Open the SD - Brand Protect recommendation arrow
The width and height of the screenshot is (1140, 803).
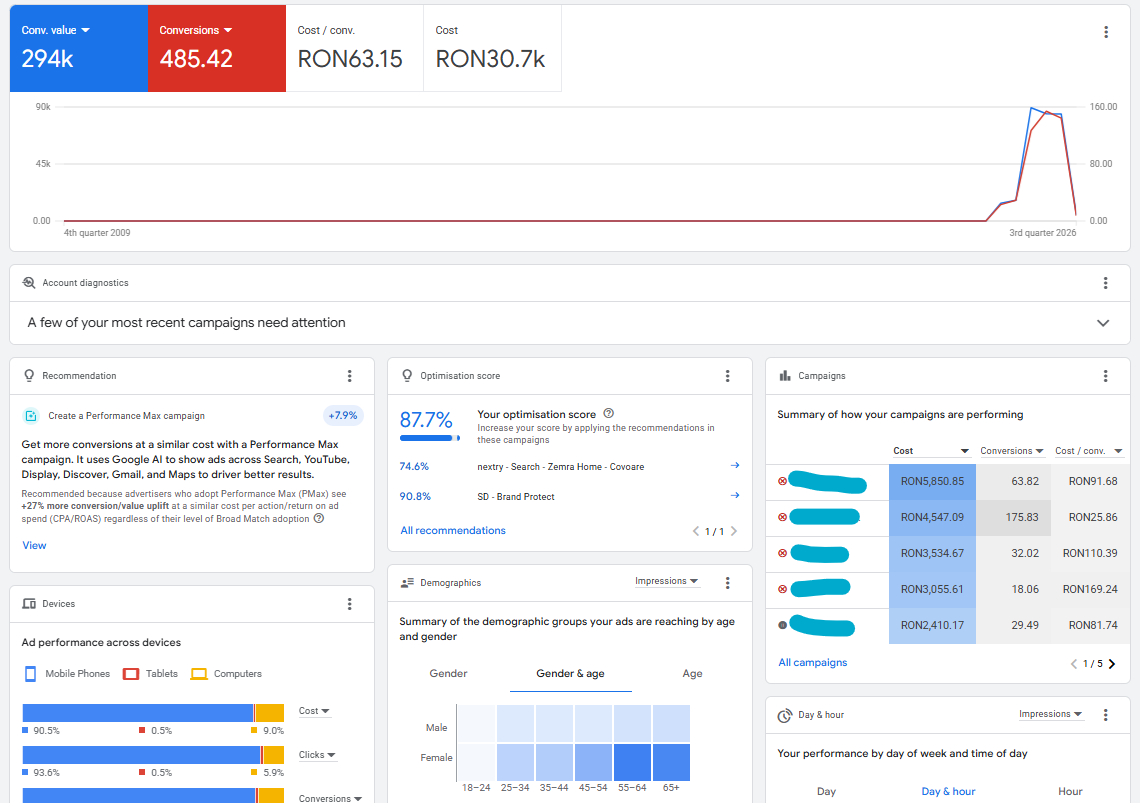[x=734, y=495]
